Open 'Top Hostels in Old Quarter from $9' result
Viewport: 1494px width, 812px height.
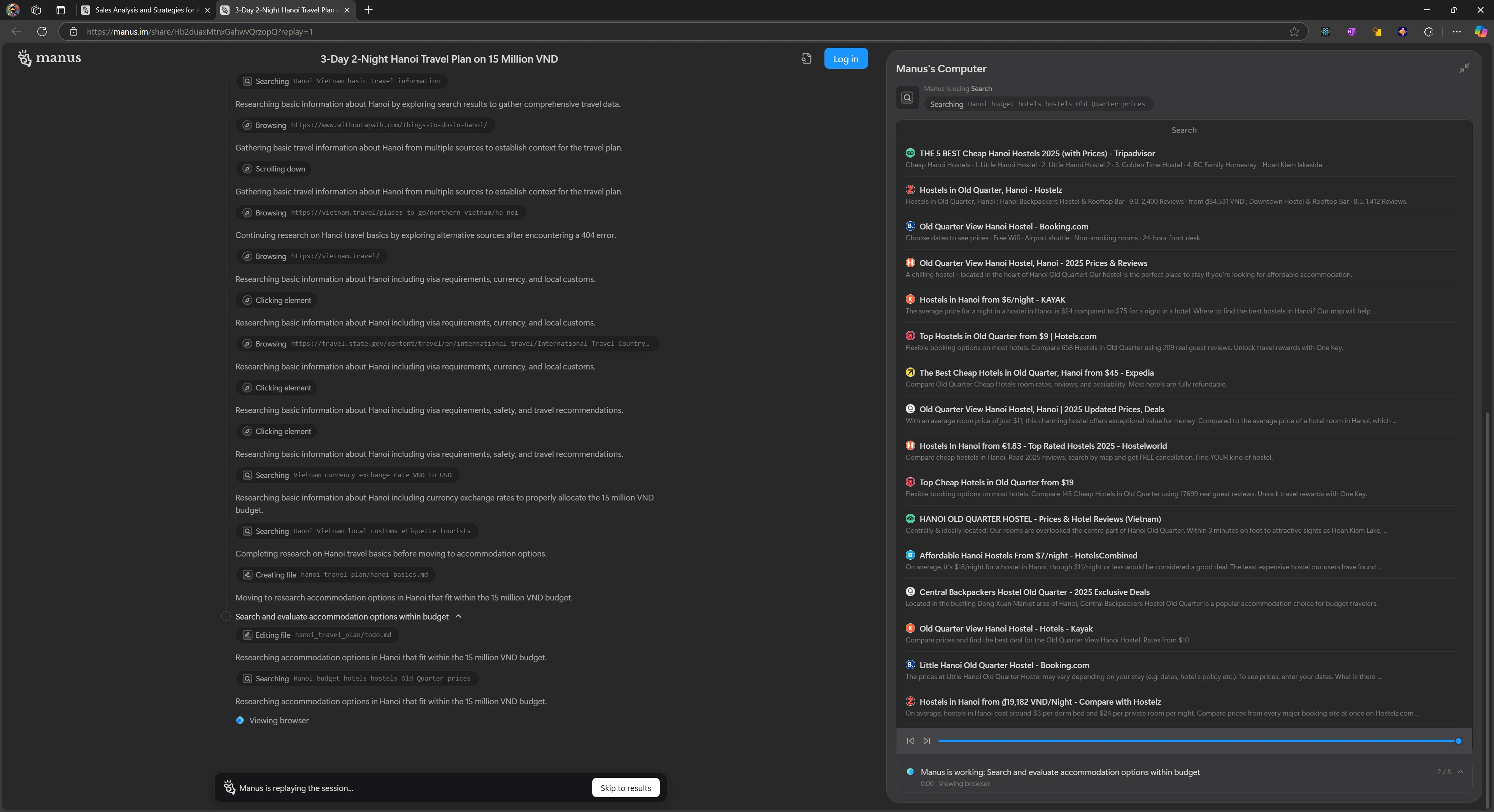1007,336
